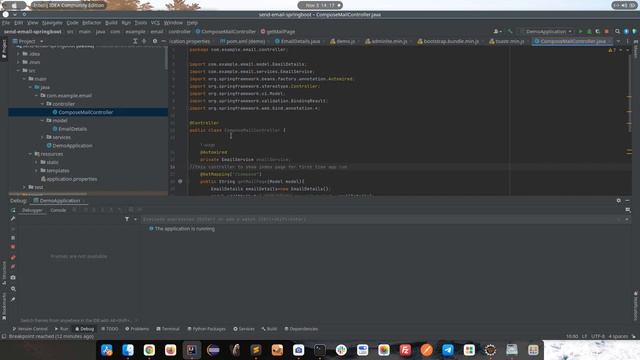The width and height of the screenshot is (640, 360).
Task: Open the Dependencies tool window button
Action: point(301,329)
